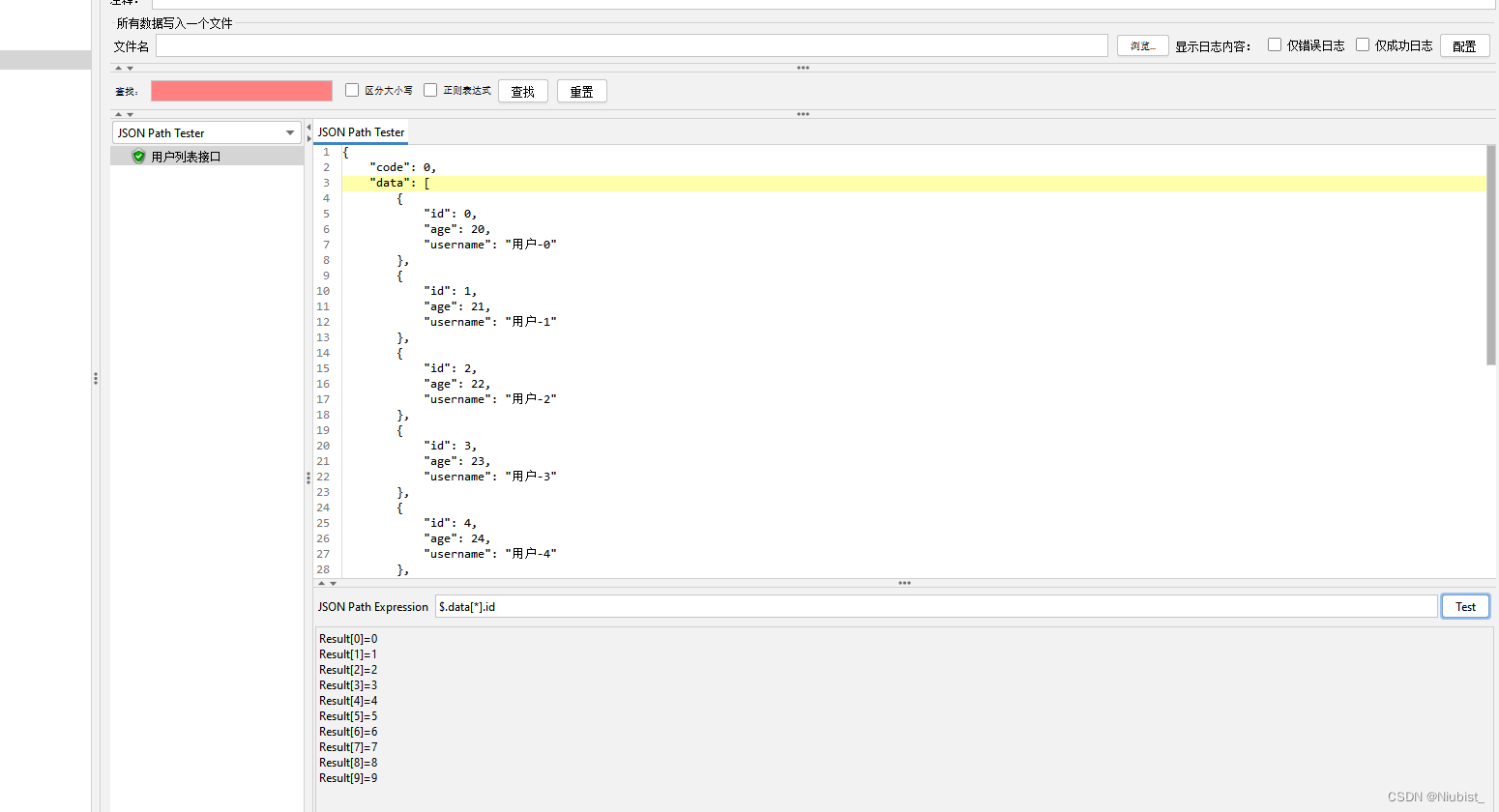Click the line "username": "用户-2"

point(490,399)
